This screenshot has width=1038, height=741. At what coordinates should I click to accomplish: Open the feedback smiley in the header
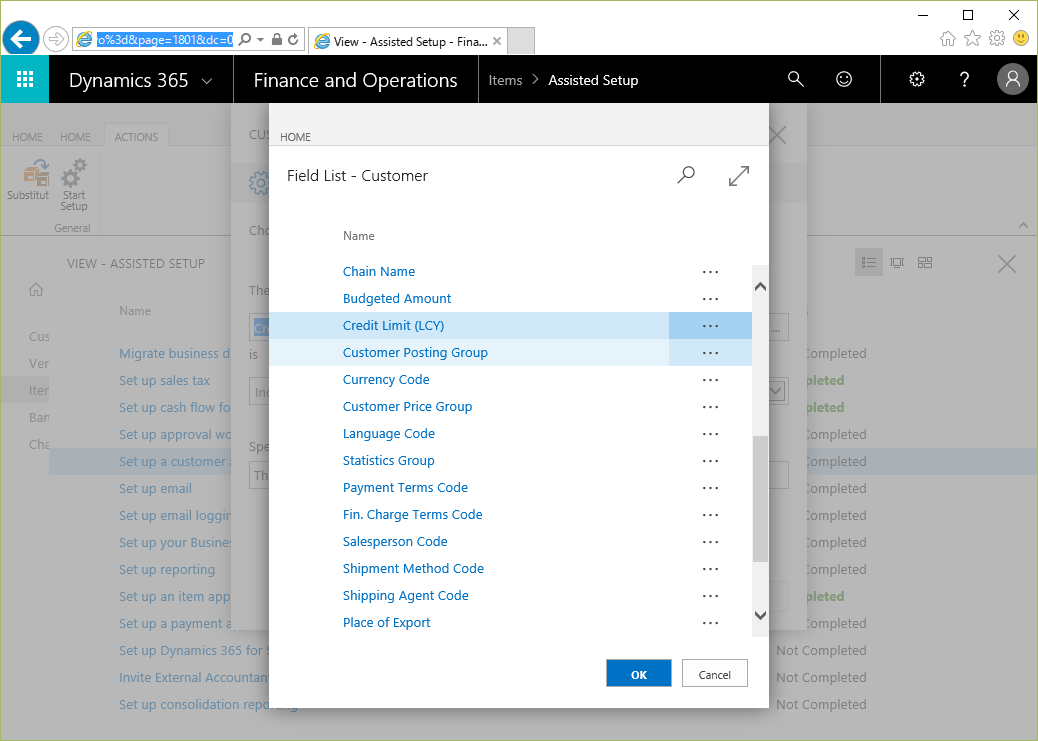point(843,79)
